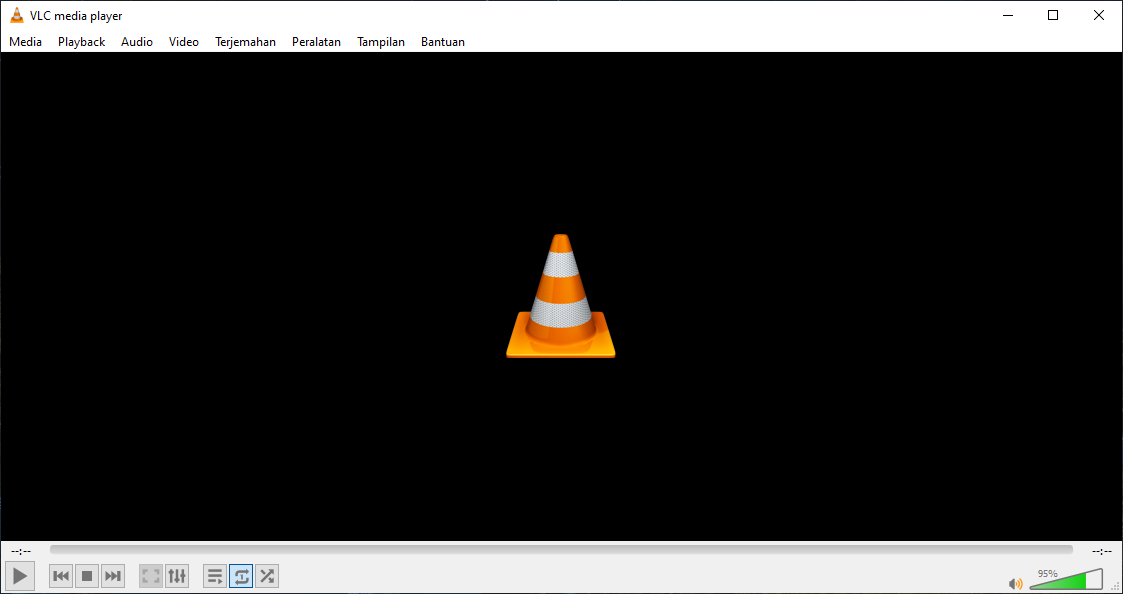
Task: Adjust the 95% volume slider
Action: click(x=1065, y=581)
